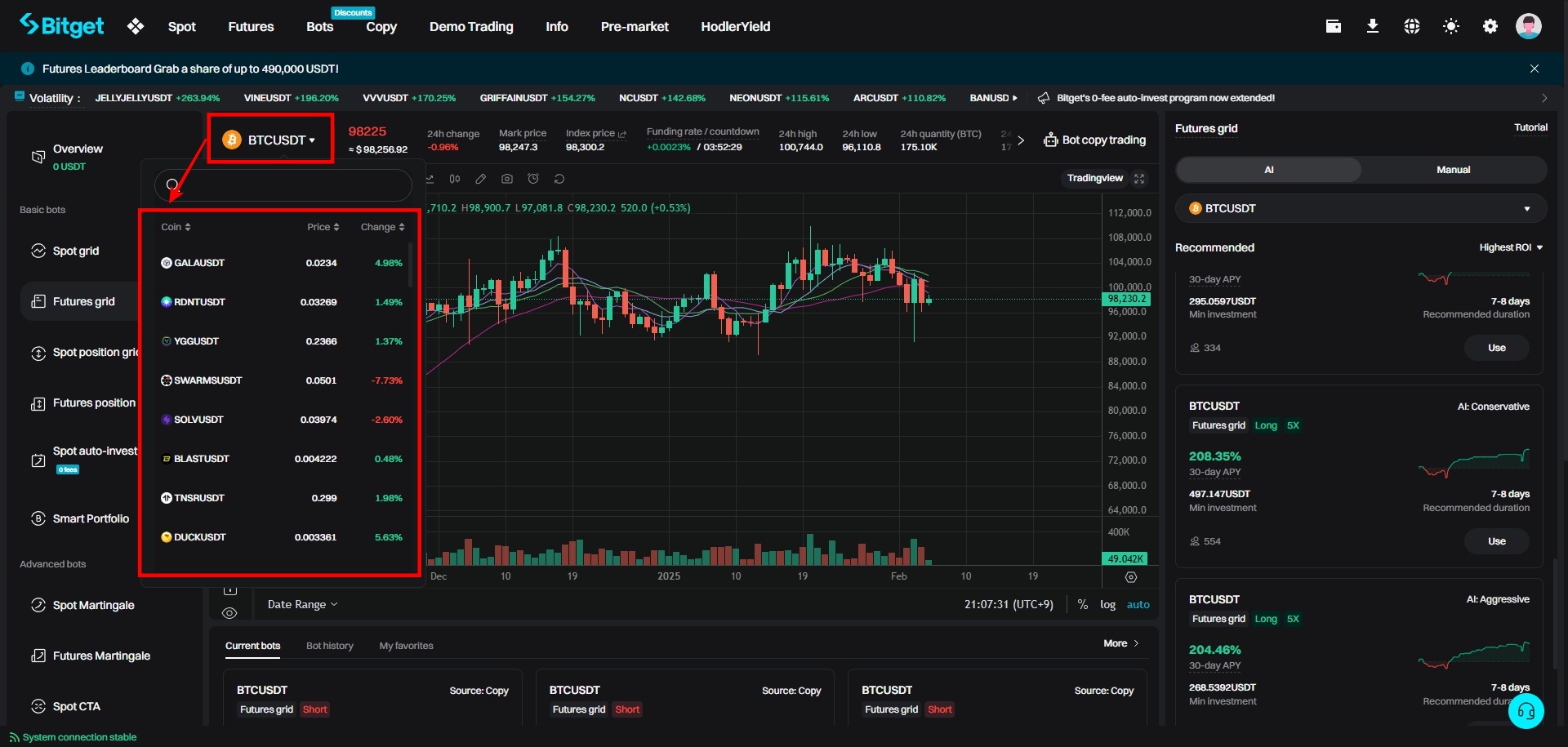
Task: Open the Spot menu in top navigation
Action: tap(181, 26)
